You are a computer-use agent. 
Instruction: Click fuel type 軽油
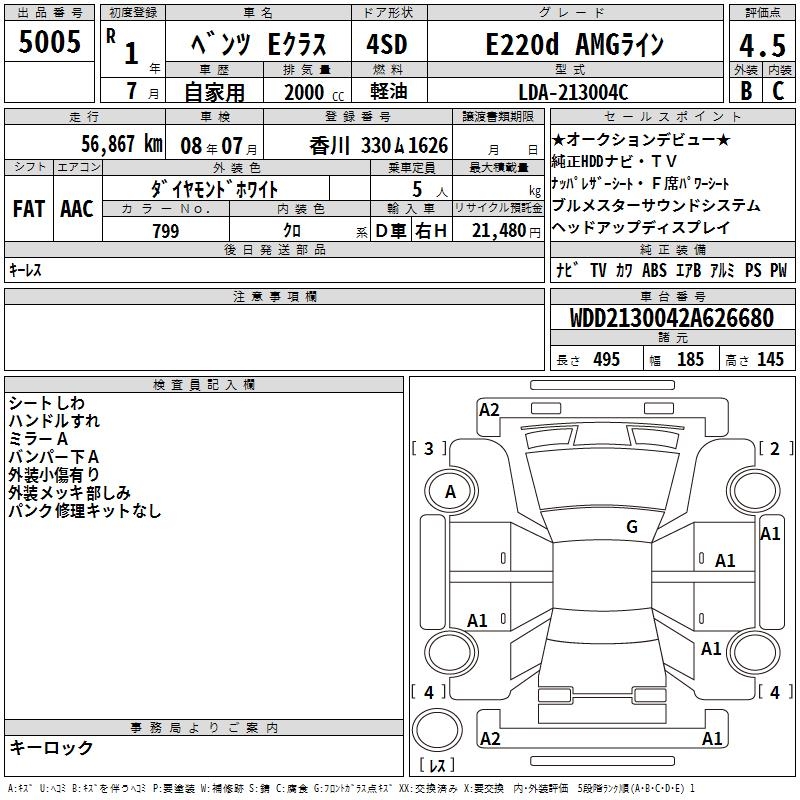[389, 91]
